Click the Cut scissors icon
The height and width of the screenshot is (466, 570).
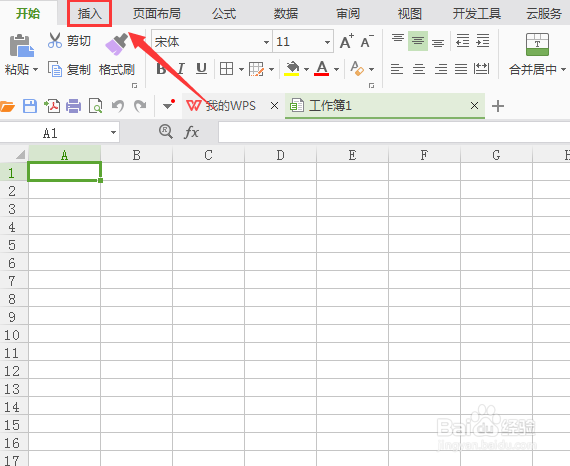click(x=55, y=40)
